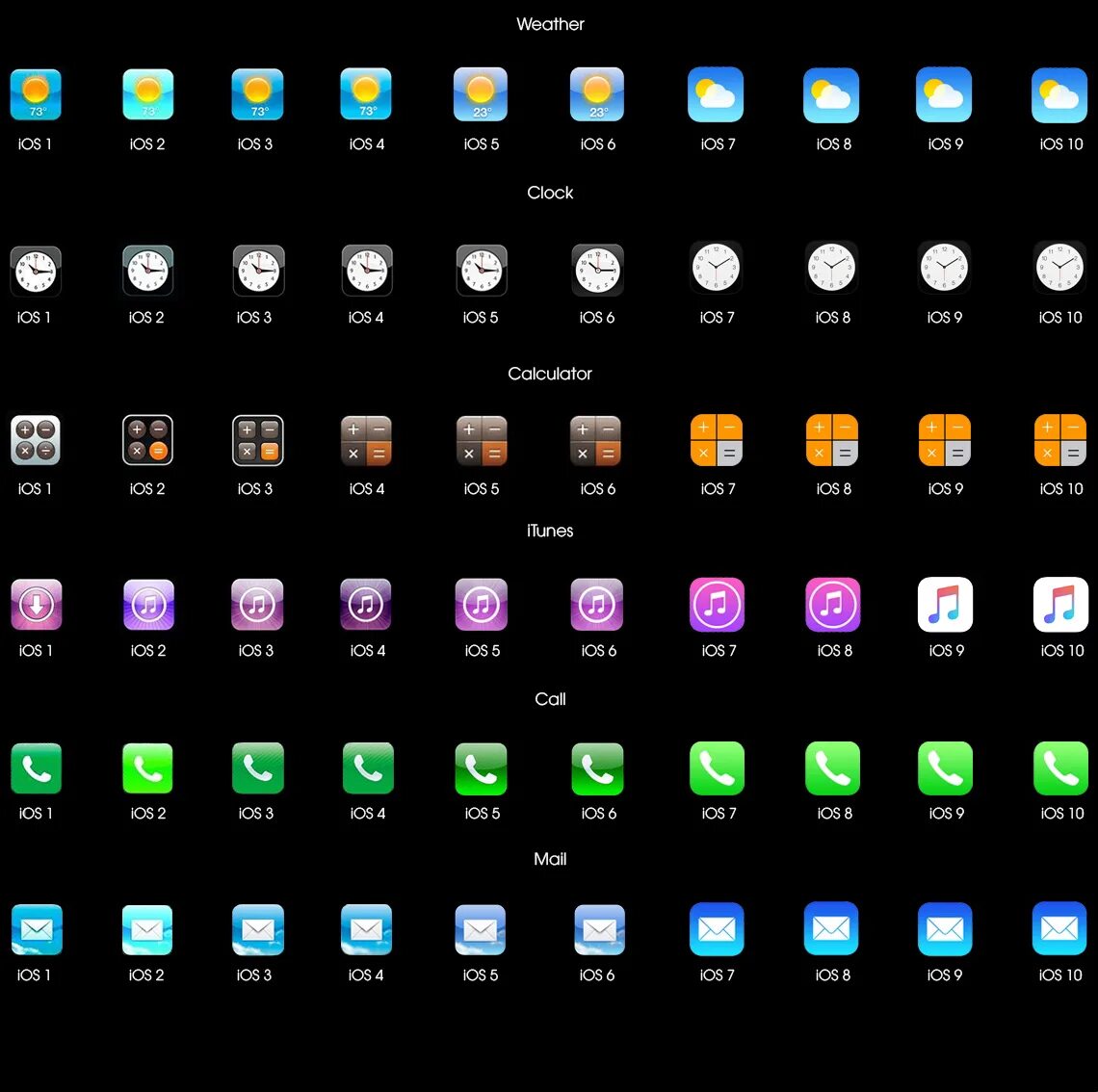Pick the iOS 8 Clock icon

pos(831,268)
